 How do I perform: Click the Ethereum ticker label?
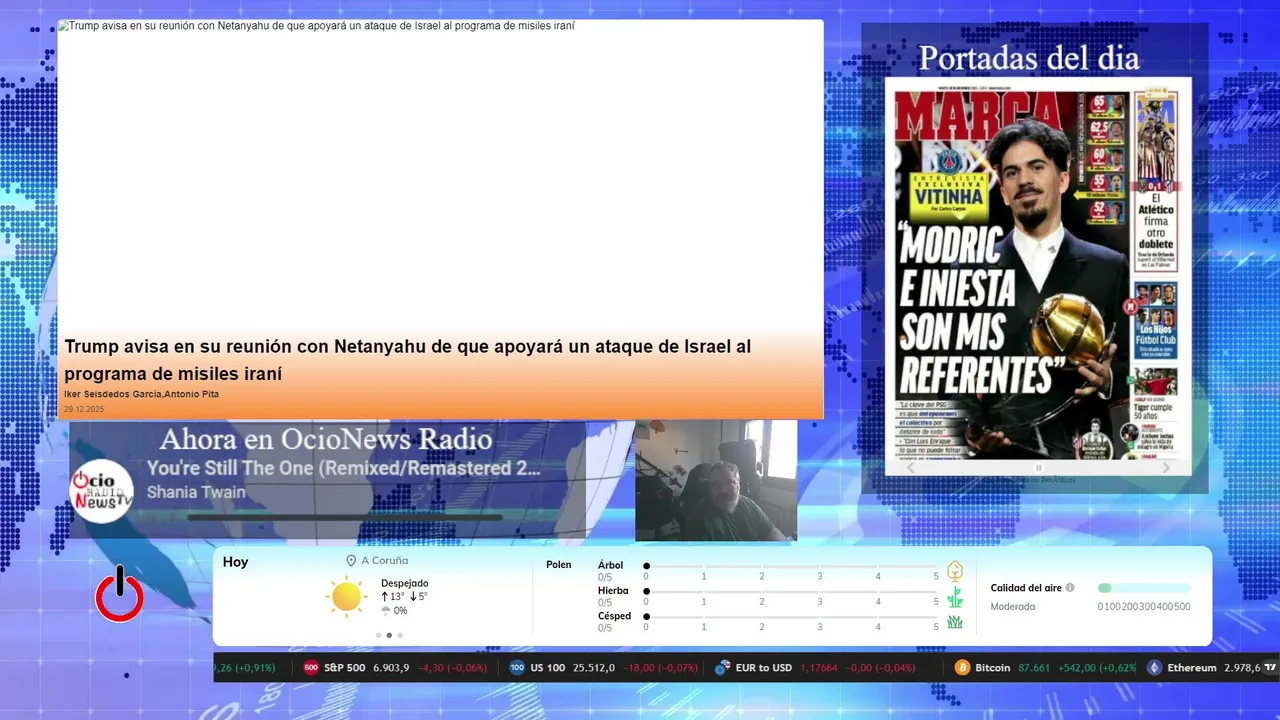1192,668
